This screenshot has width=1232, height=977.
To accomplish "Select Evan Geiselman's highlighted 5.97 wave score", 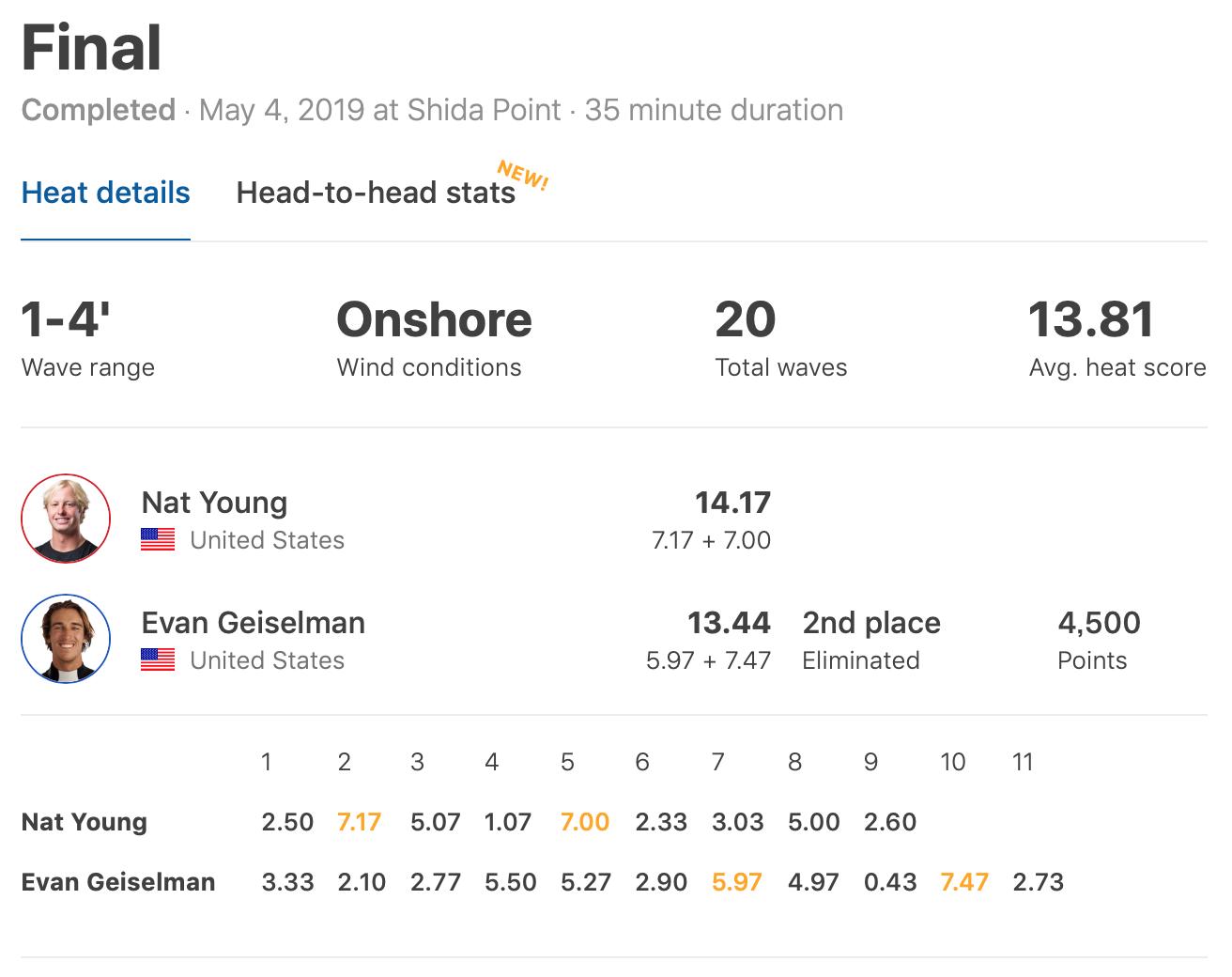I will (x=736, y=882).
